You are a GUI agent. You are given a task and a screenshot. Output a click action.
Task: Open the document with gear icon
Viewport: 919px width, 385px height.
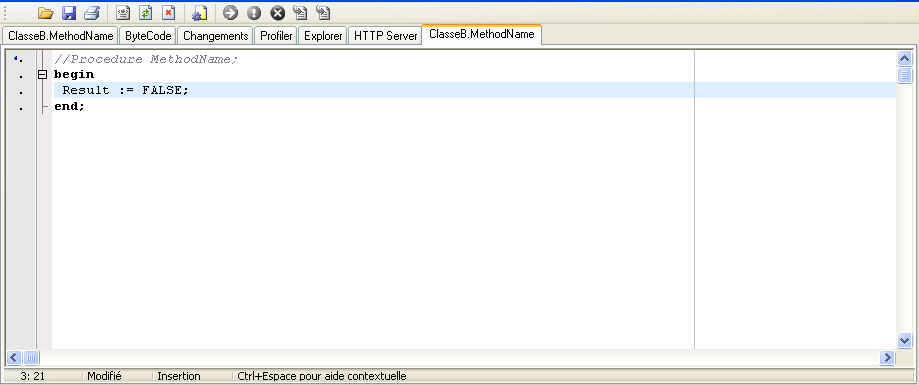[x=199, y=12]
